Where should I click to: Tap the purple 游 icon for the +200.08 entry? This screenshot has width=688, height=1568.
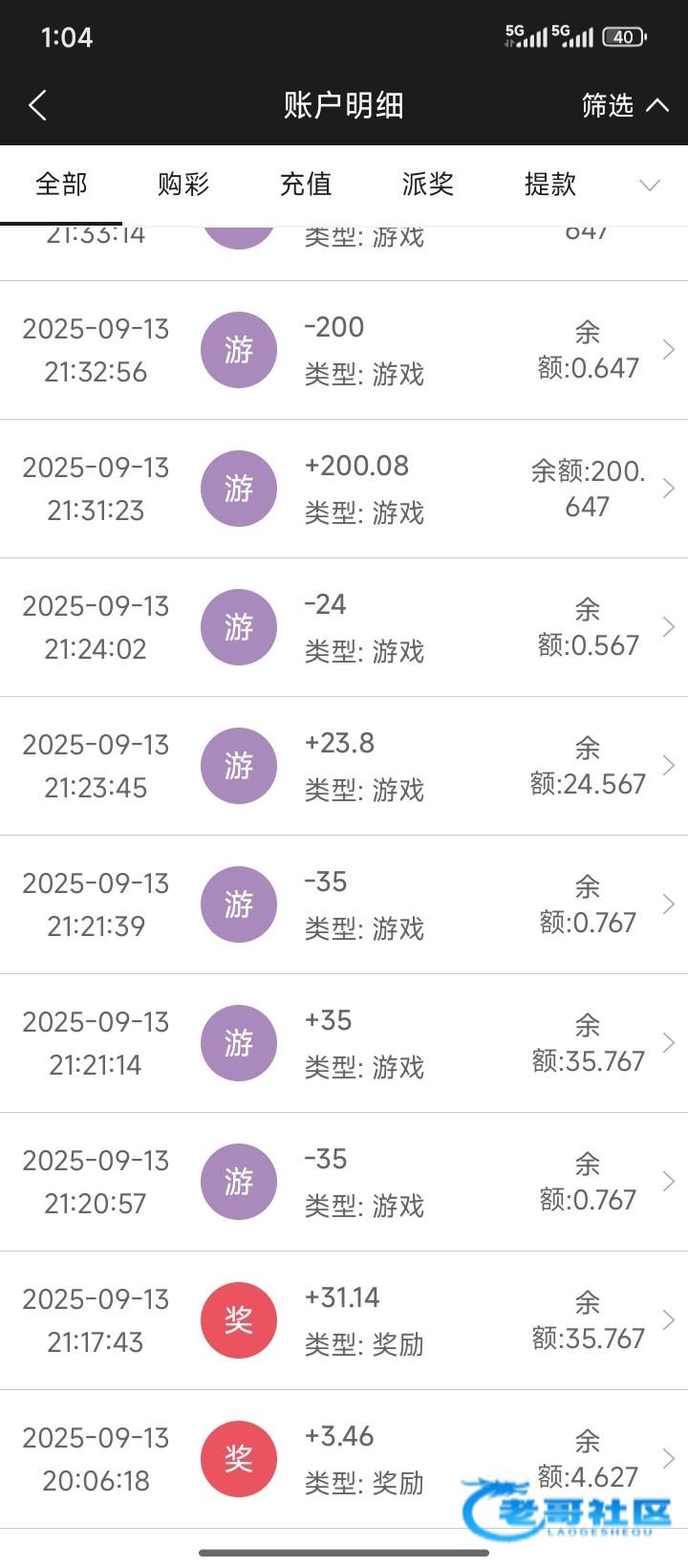239,489
